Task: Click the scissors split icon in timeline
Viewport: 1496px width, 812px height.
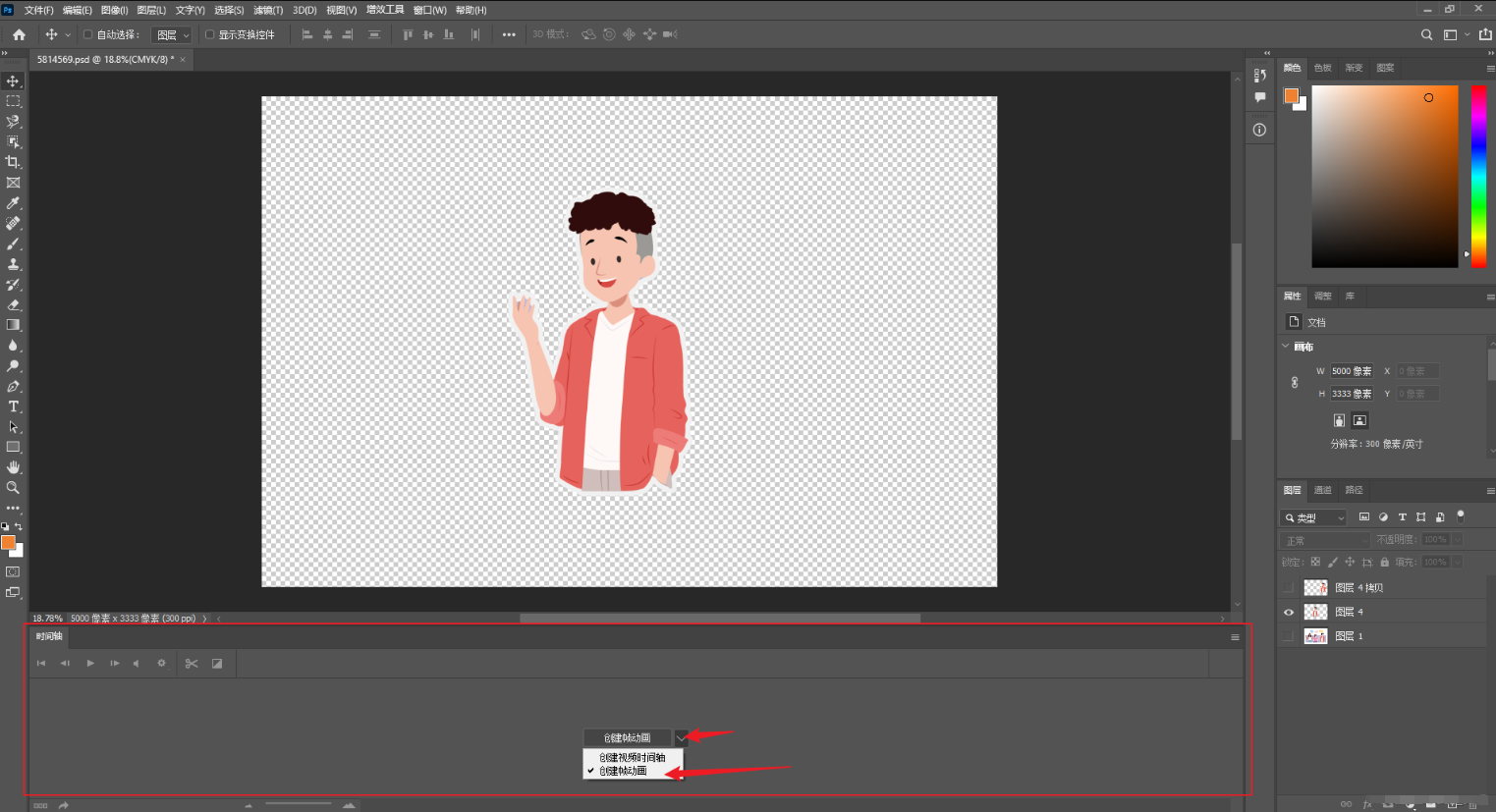Action: tap(192, 664)
